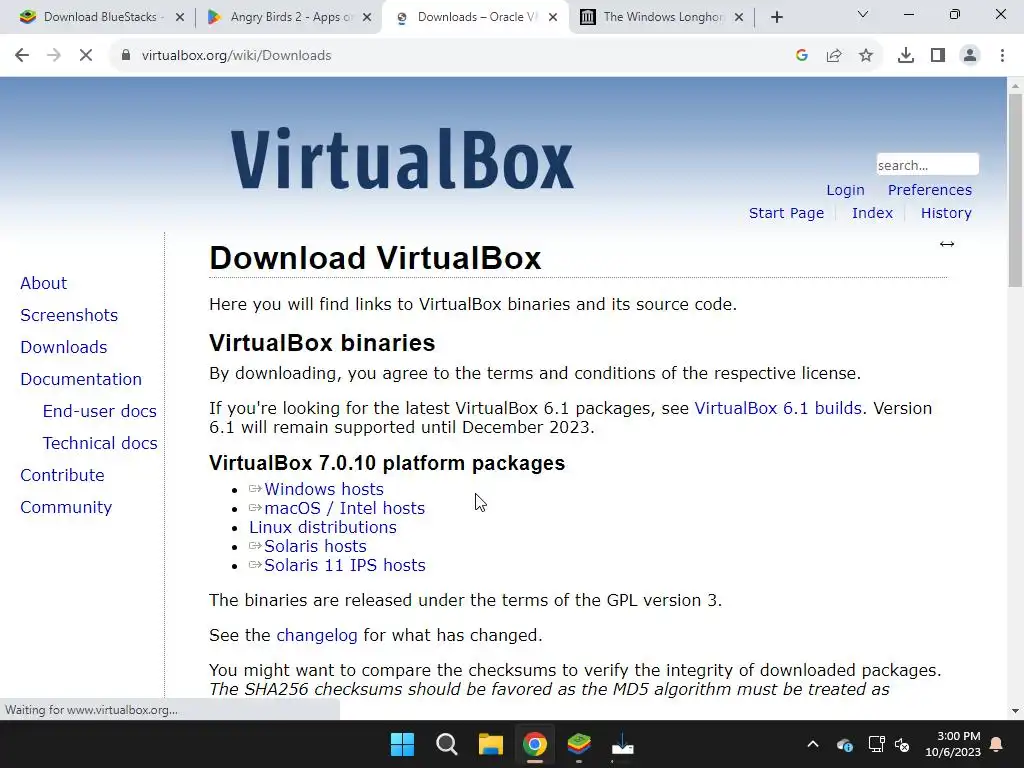Open Screenshots in the sidebar
Screen dimensions: 1024x768
tap(69, 315)
